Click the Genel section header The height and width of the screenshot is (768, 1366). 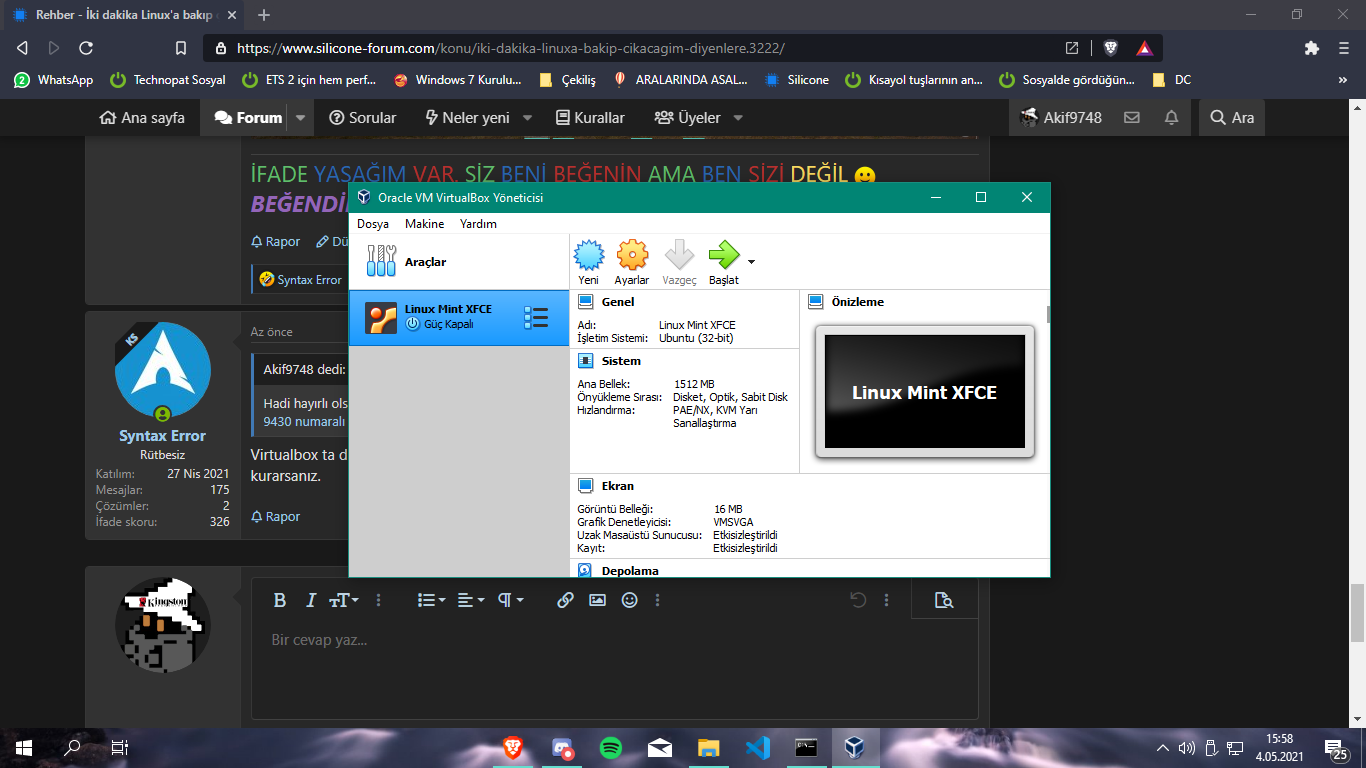[x=617, y=302]
